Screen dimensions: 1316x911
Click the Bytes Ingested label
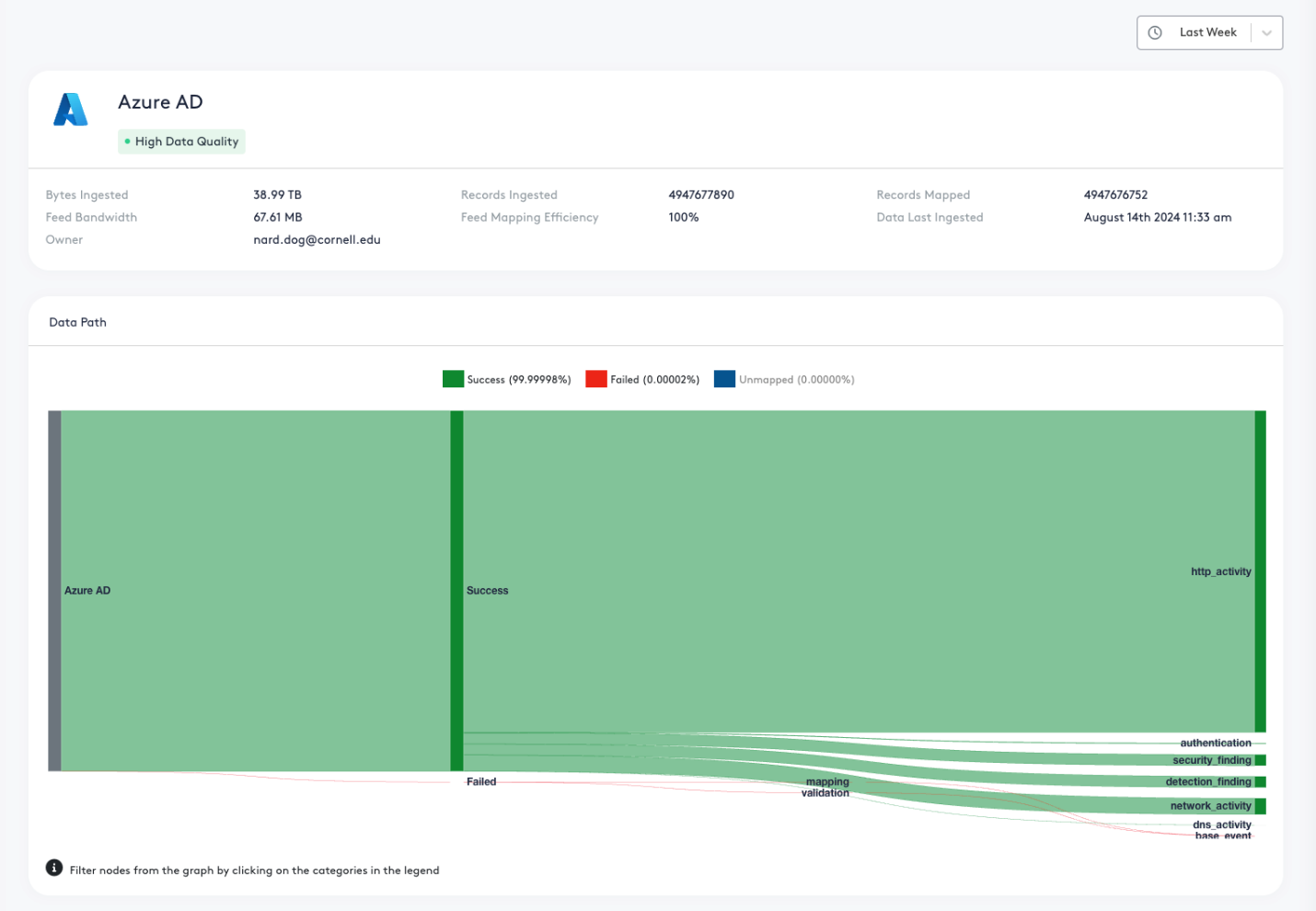(x=87, y=195)
